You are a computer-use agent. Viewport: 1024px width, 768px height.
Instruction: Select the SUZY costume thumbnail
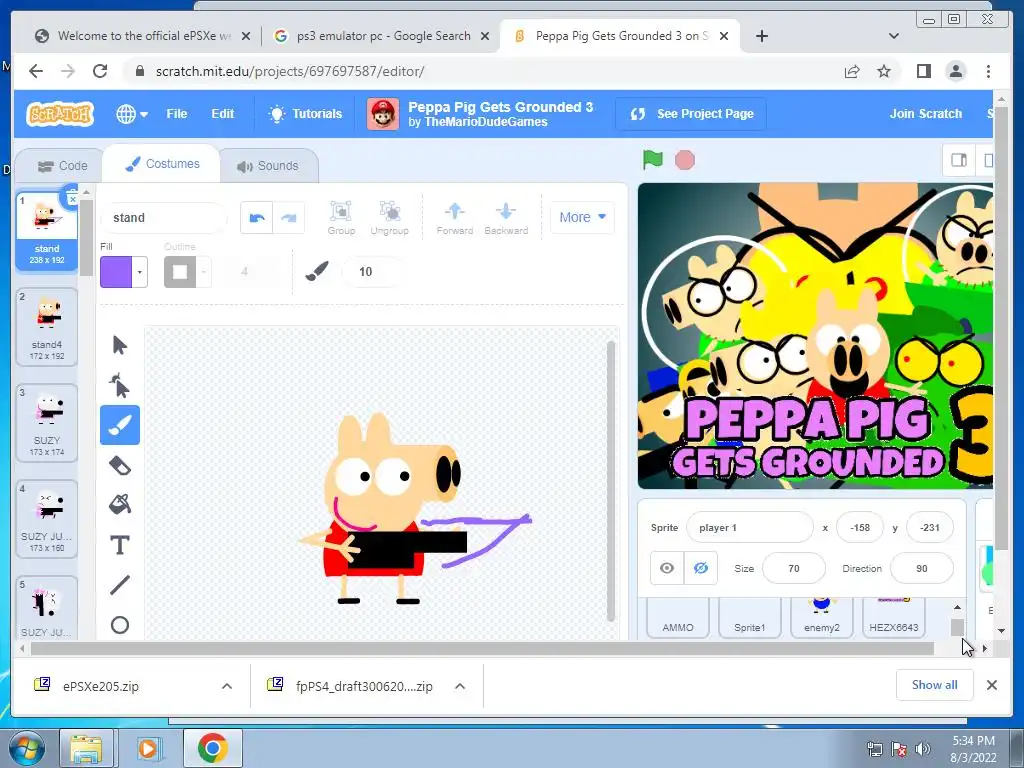(47, 423)
